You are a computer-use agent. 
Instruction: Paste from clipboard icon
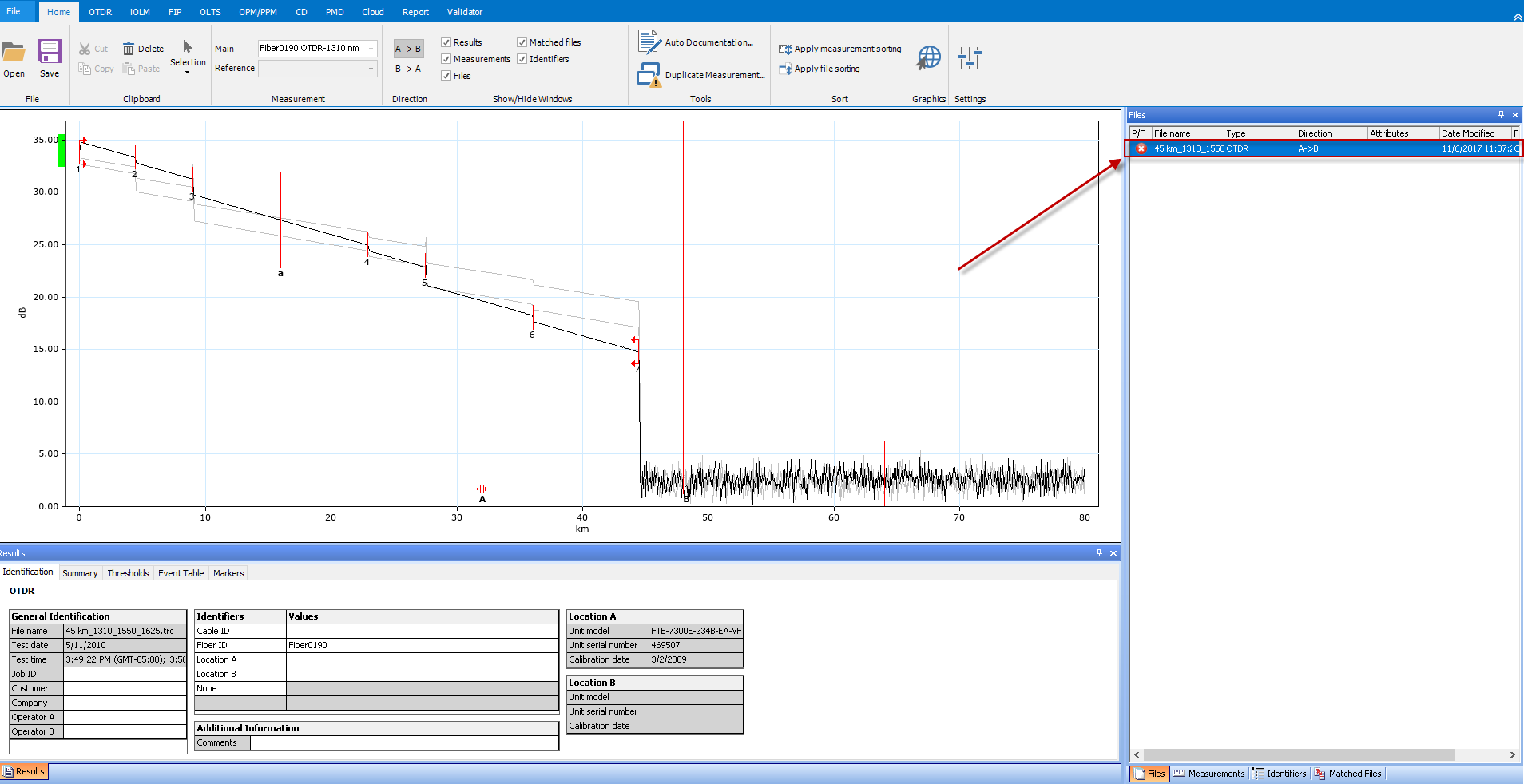pyautogui.click(x=129, y=69)
